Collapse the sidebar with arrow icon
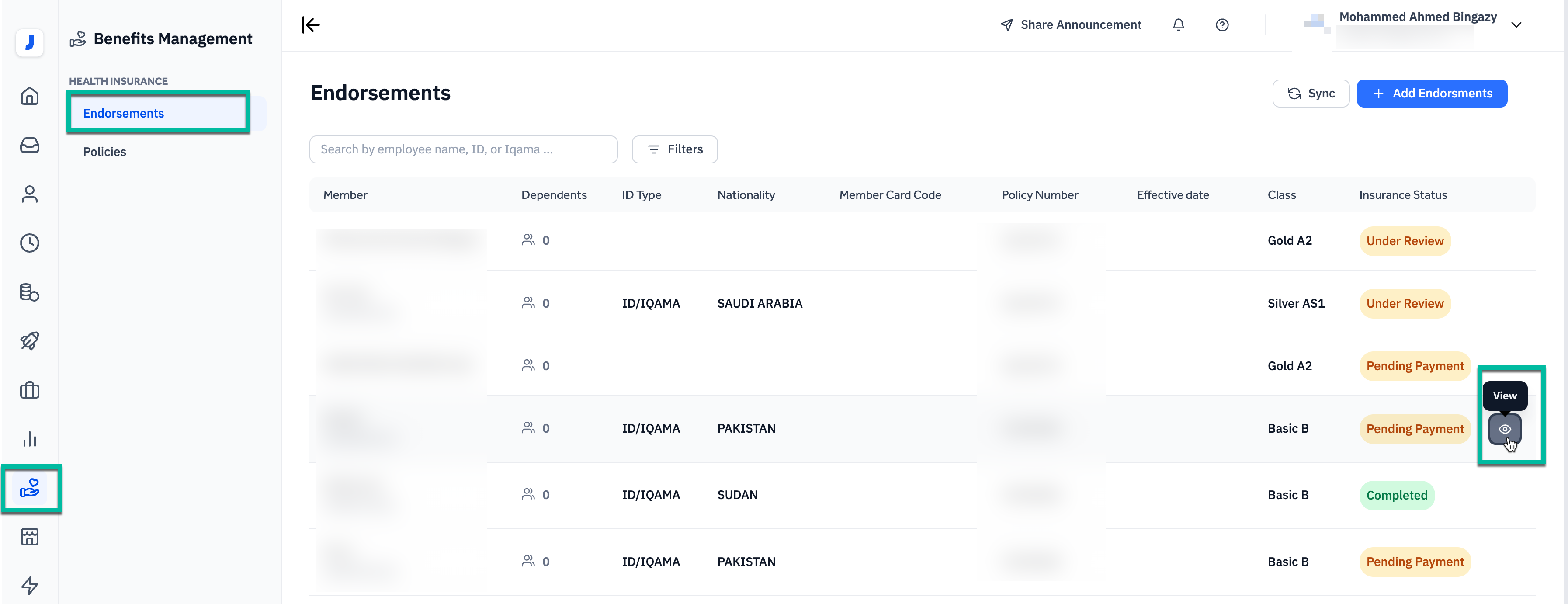This screenshot has width=1568, height=604. (x=310, y=25)
